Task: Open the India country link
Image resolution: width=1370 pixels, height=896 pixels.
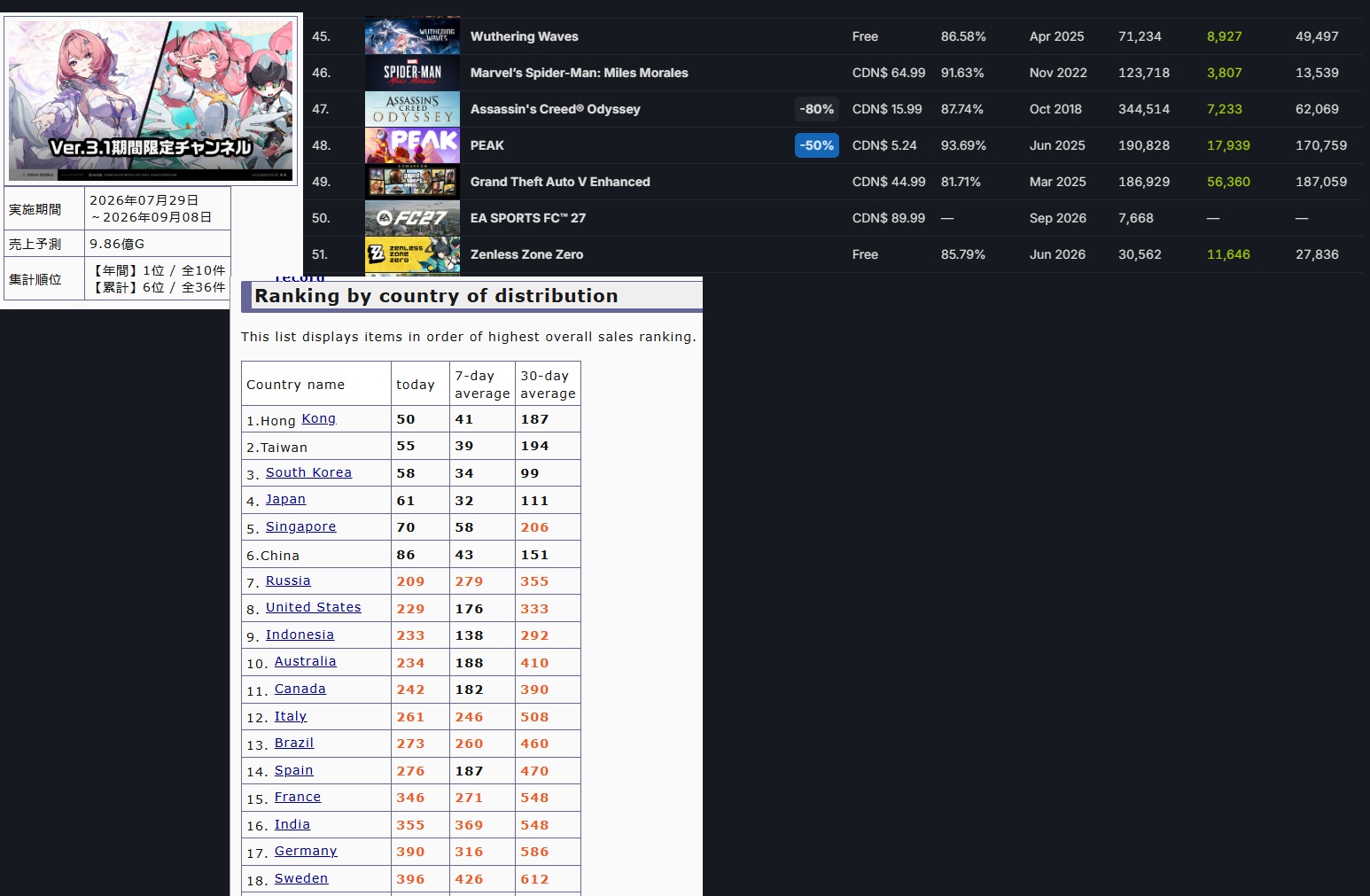Action: pos(292,824)
